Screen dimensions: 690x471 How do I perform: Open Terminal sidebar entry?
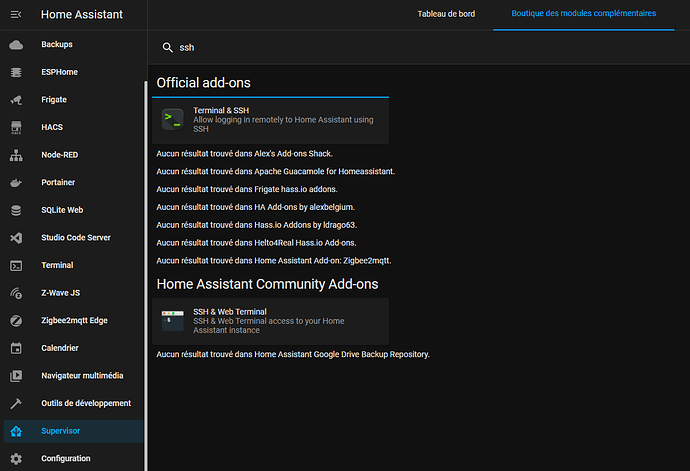click(x=73, y=265)
